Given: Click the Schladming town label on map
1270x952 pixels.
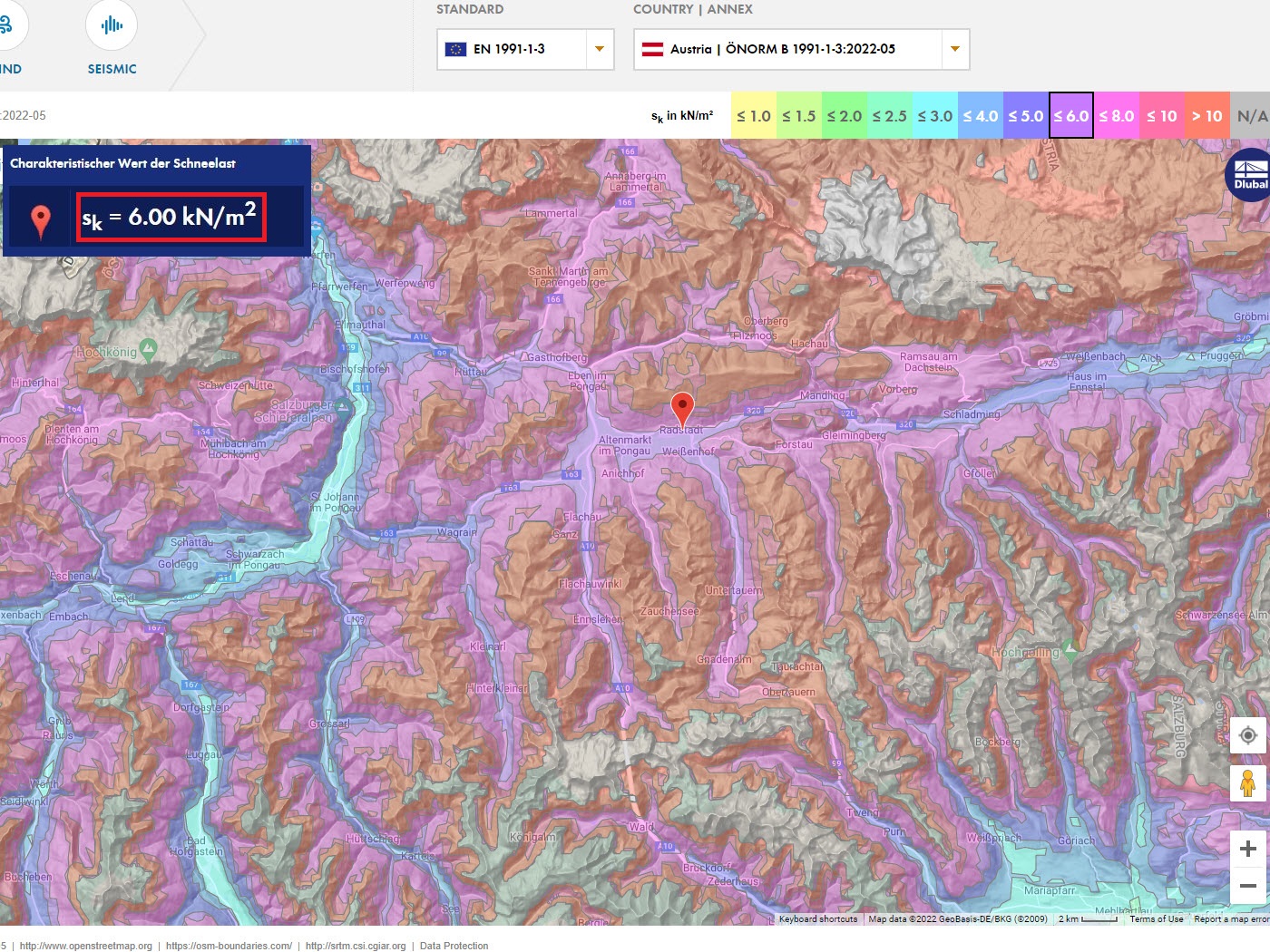Looking at the screenshot, I should coord(972,414).
